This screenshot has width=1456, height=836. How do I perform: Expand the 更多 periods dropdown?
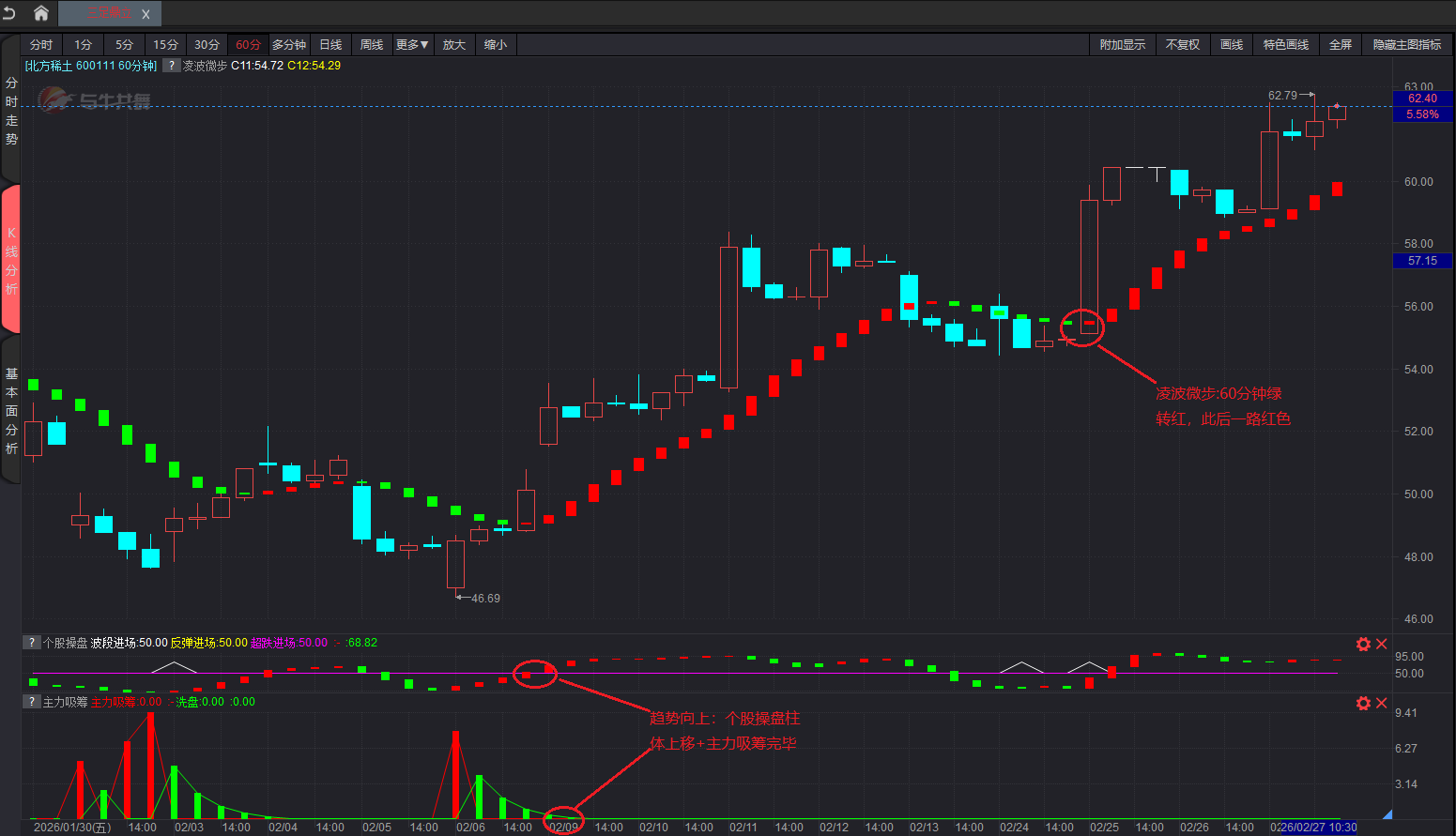point(411,45)
